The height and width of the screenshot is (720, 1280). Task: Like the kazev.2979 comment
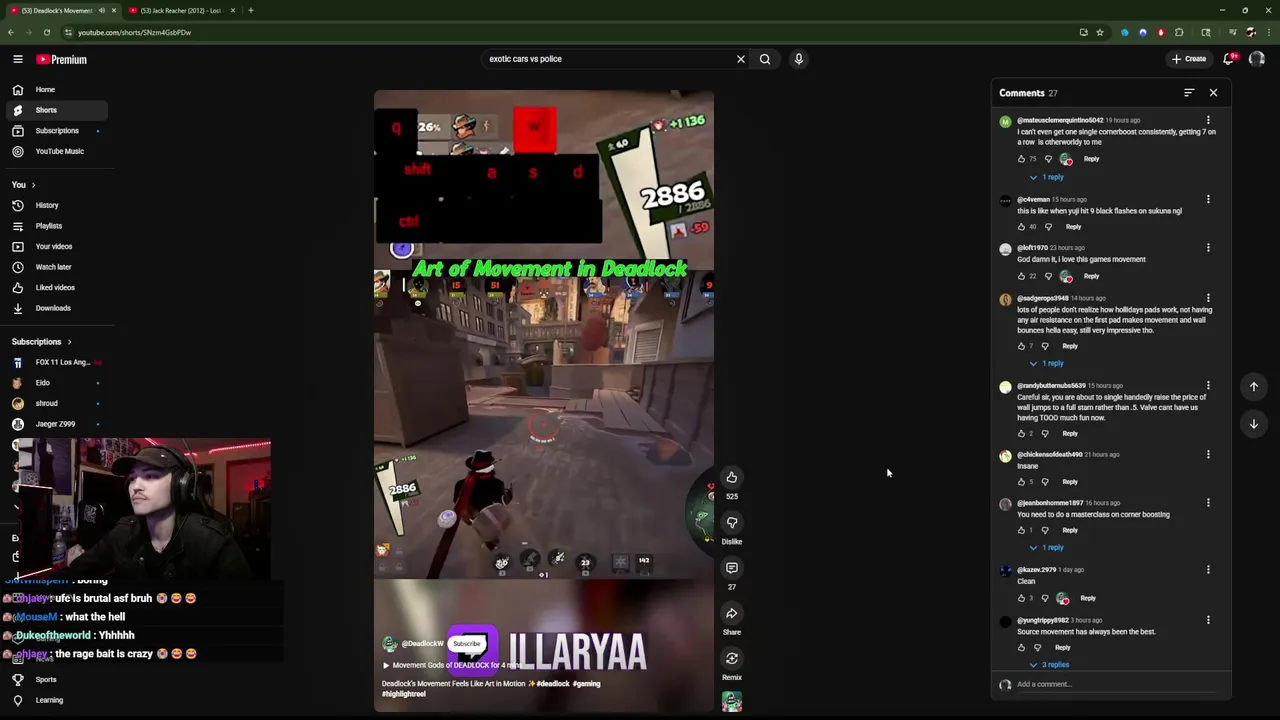pyautogui.click(x=1021, y=598)
